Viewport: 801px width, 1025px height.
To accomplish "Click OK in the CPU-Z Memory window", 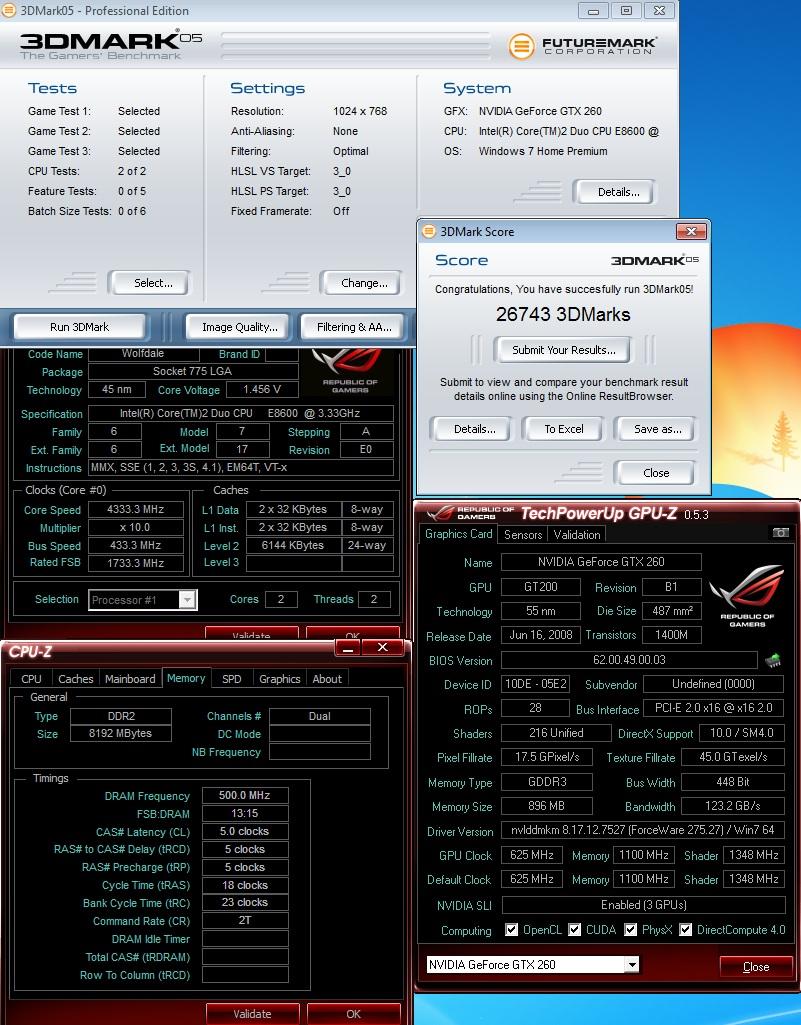I will tap(354, 1014).
